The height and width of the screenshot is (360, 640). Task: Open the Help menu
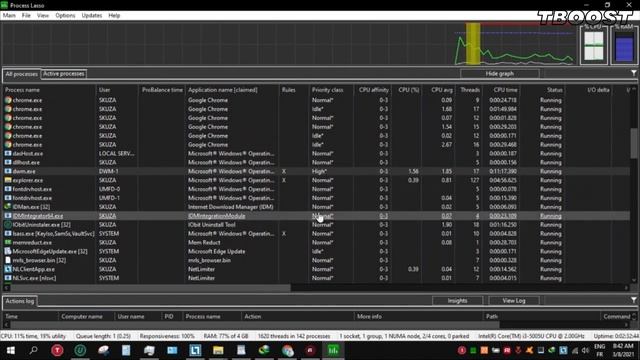114,16
